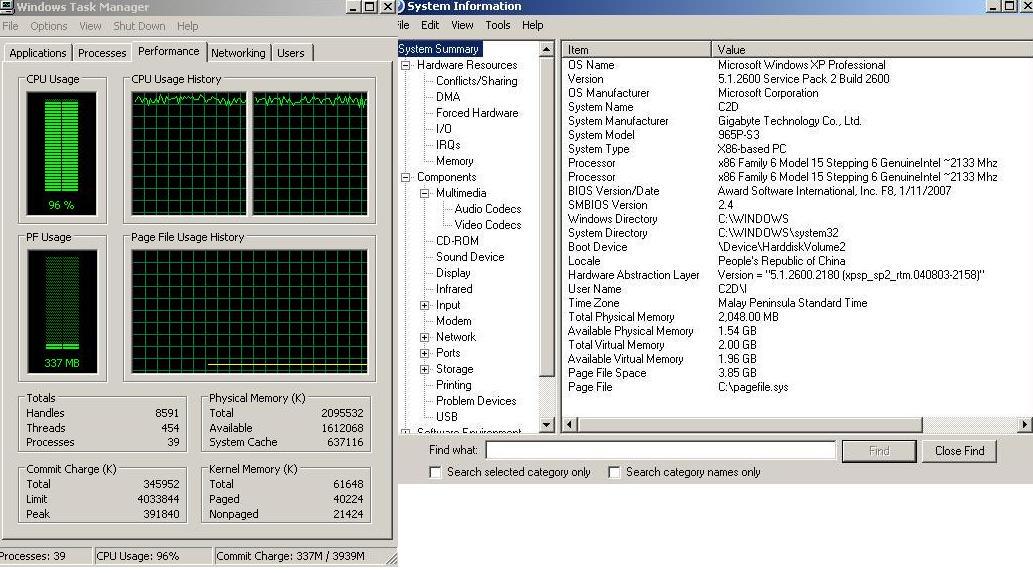The image size is (1033, 573).
Task: Select the Printing tree item
Action: pyautogui.click(x=453, y=385)
